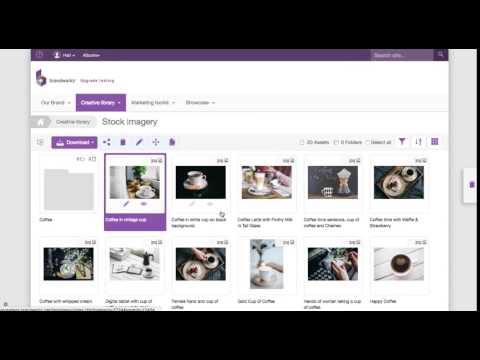Expand the Marketing toolkit menu

[x=153, y=103]
